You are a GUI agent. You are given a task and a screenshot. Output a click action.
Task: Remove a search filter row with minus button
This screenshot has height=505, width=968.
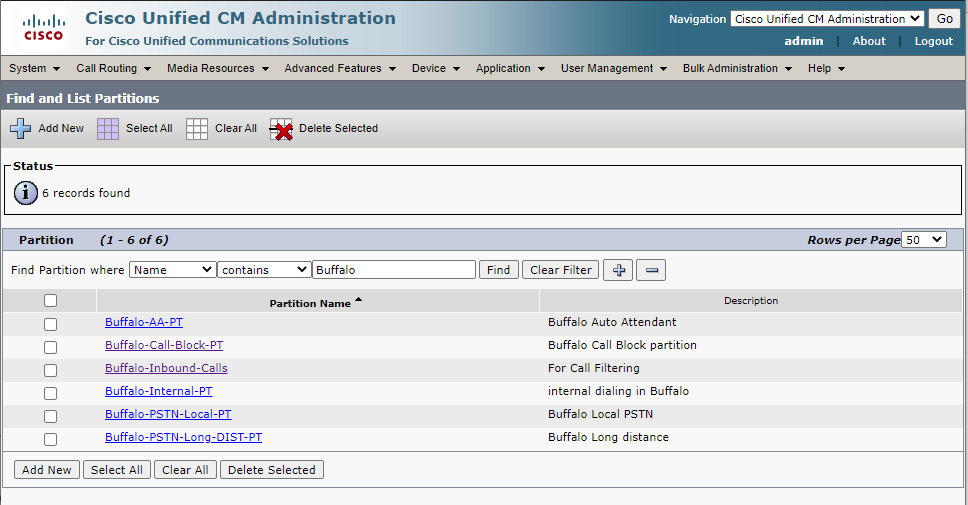pos(650,270)
